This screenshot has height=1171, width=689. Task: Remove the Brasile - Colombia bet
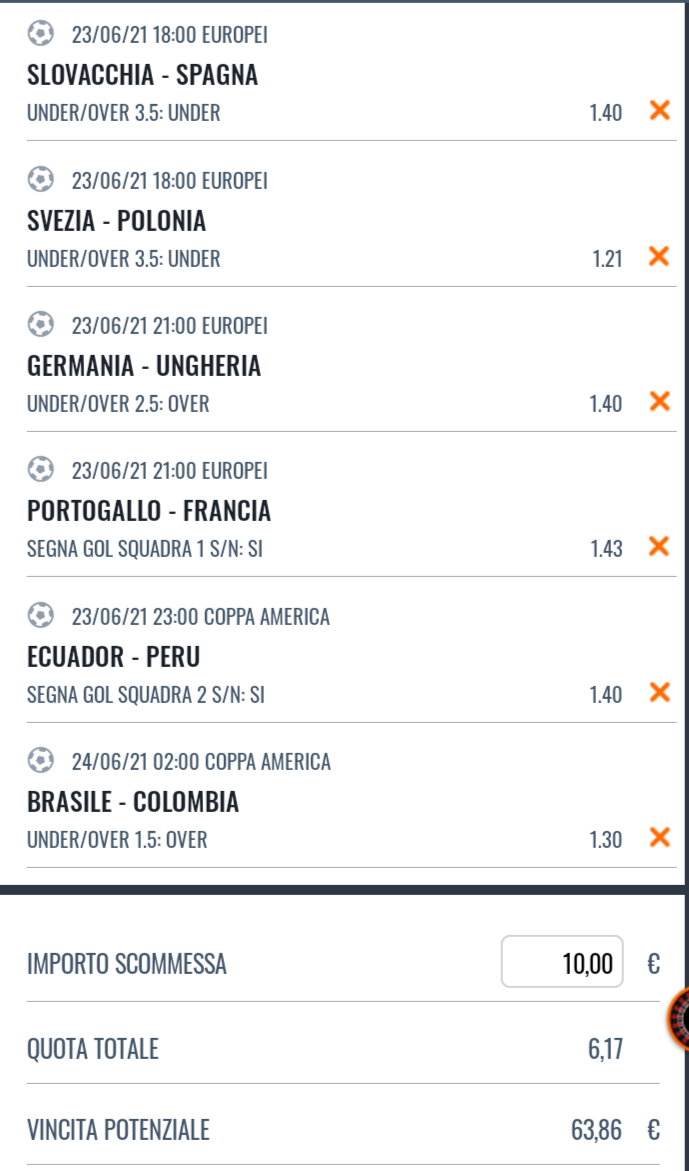[659, 838]
